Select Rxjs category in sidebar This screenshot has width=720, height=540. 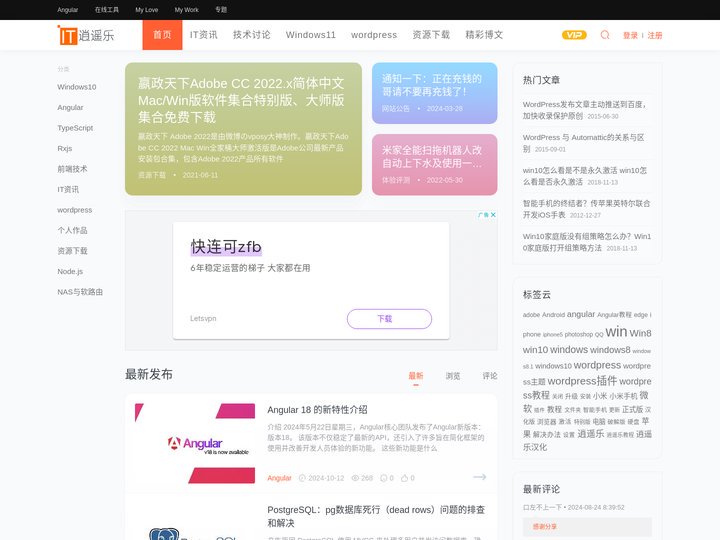point(65,148)
